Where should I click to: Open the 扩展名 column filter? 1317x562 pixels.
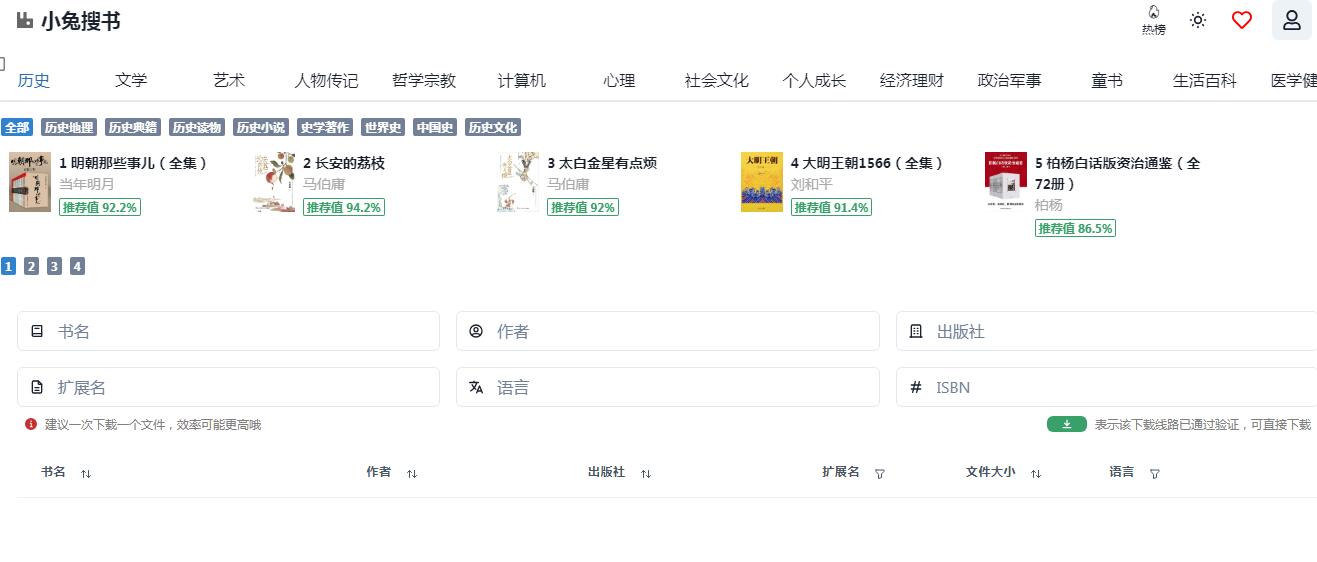[880, 473]
